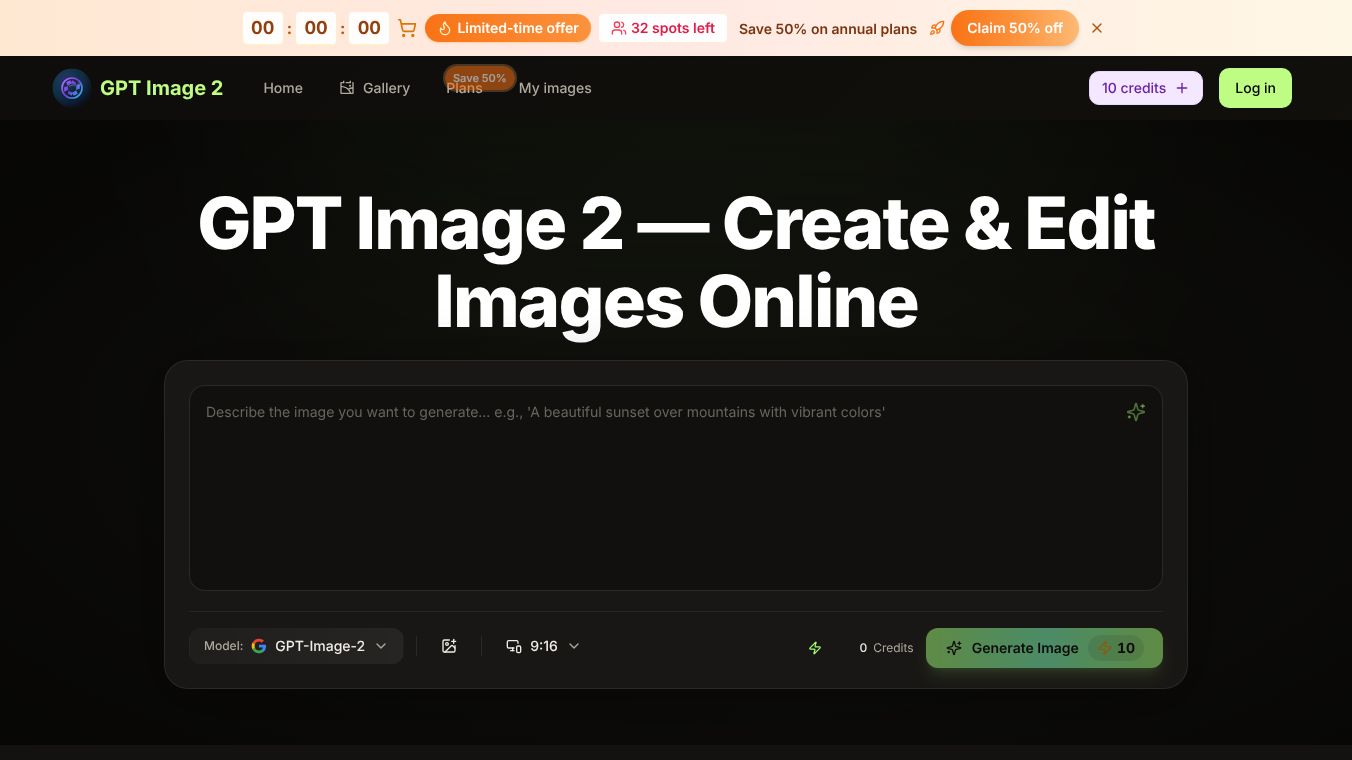Click the Log in button
The height and width of the screenshot is (760, 1352).
click(1255, 88)
